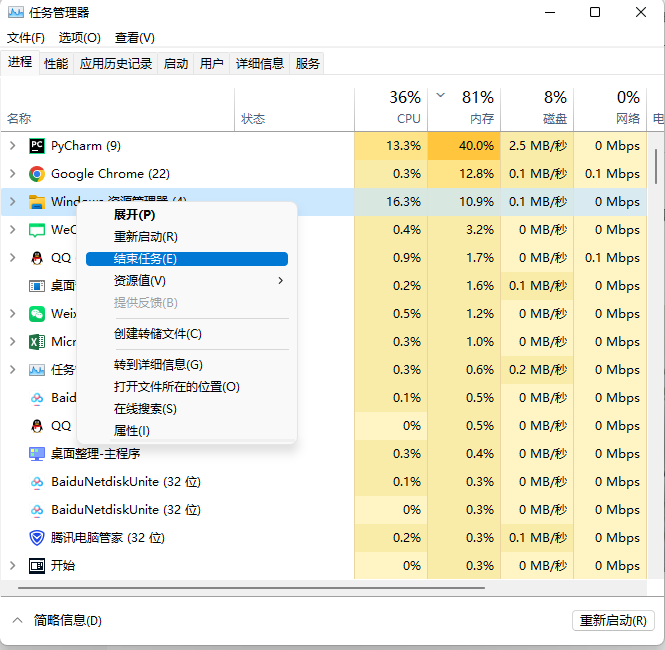This screenshot has width=665, height=650.
Task: Expand the 开始 process group
Action: 13,566
